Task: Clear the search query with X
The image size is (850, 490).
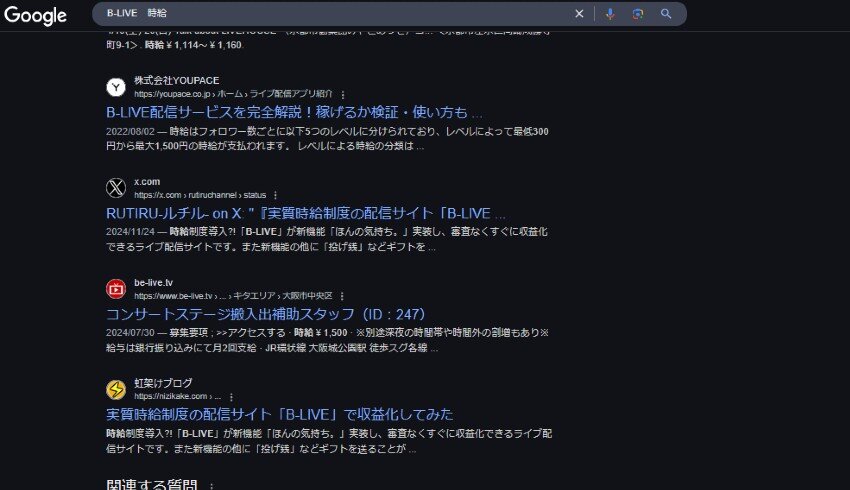Action: (579, 14)
